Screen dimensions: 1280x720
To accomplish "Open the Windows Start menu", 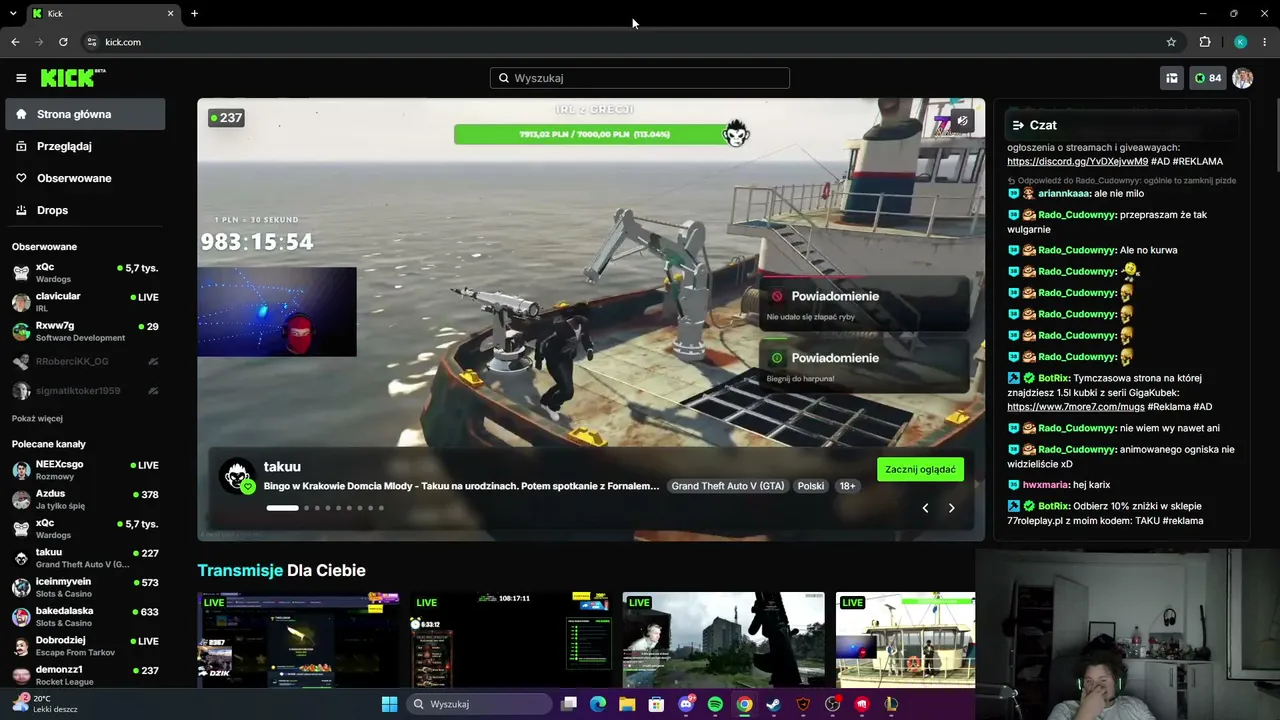I will coord(389,704).
